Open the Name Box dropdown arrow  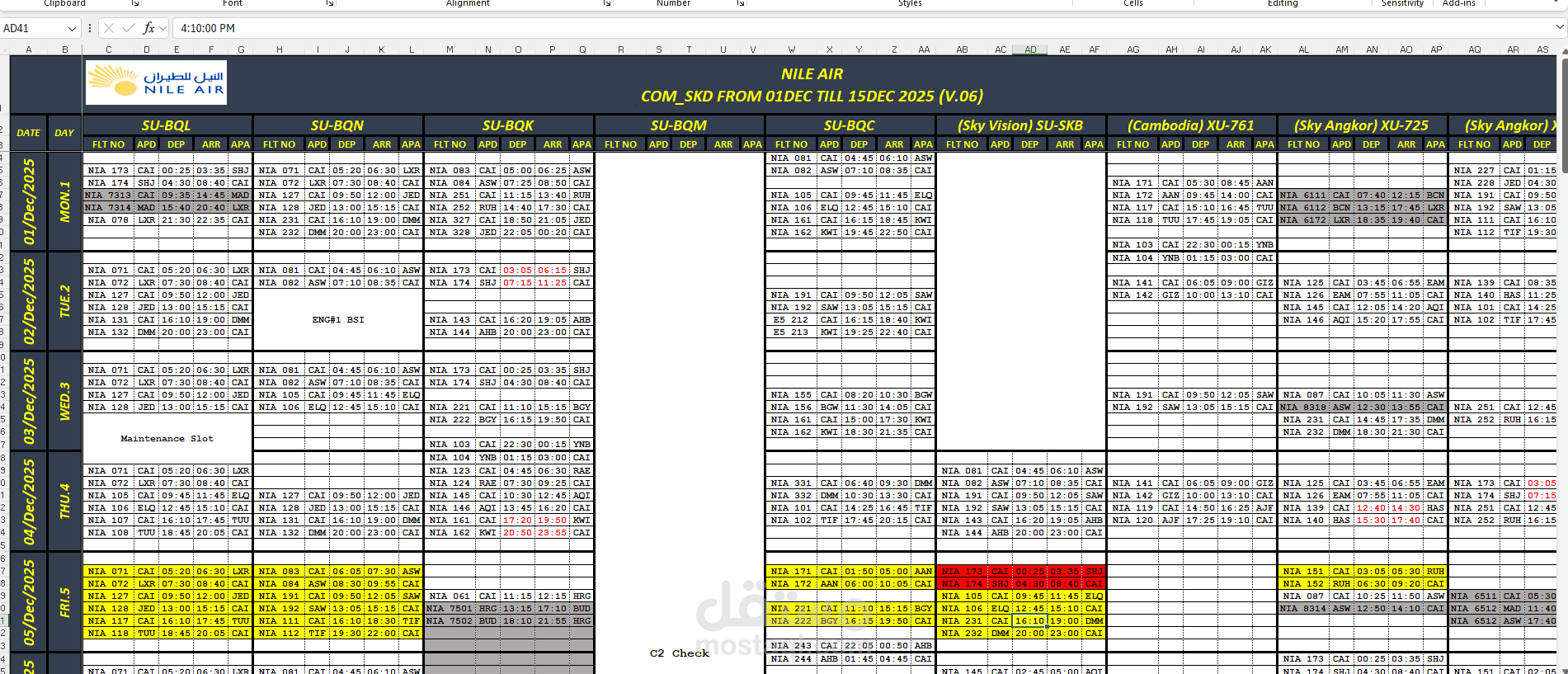[x=72, y=28]
